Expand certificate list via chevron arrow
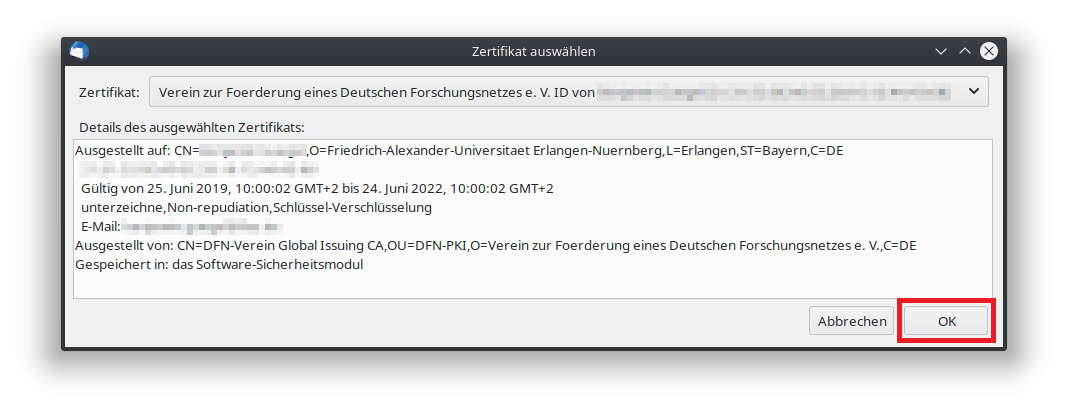This screenshot has width=1068, height=412. (974, 92)
